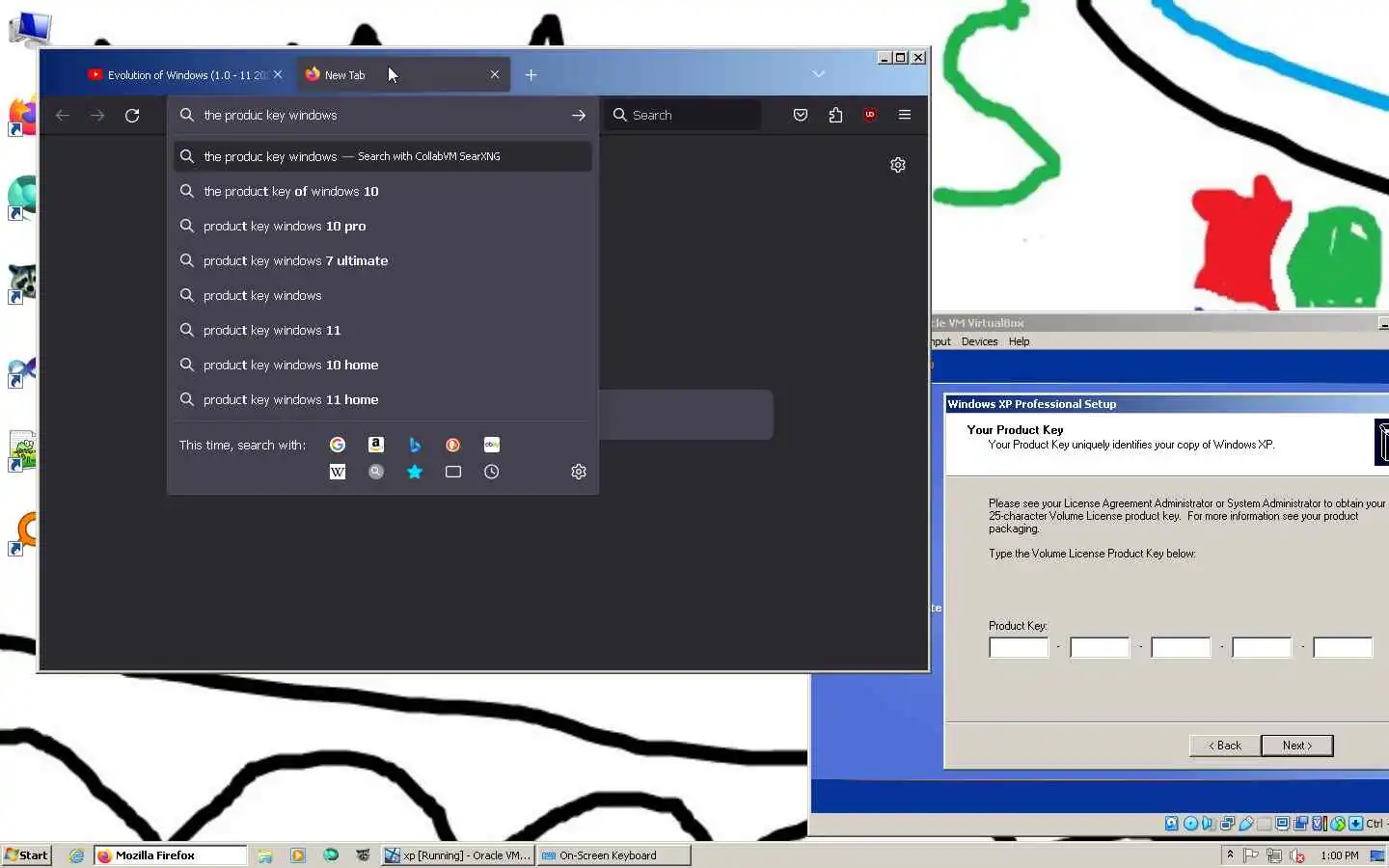Open search settings gear in suggestions panel
This screenshot has height=868, width=1389.
tap(579, 472)
